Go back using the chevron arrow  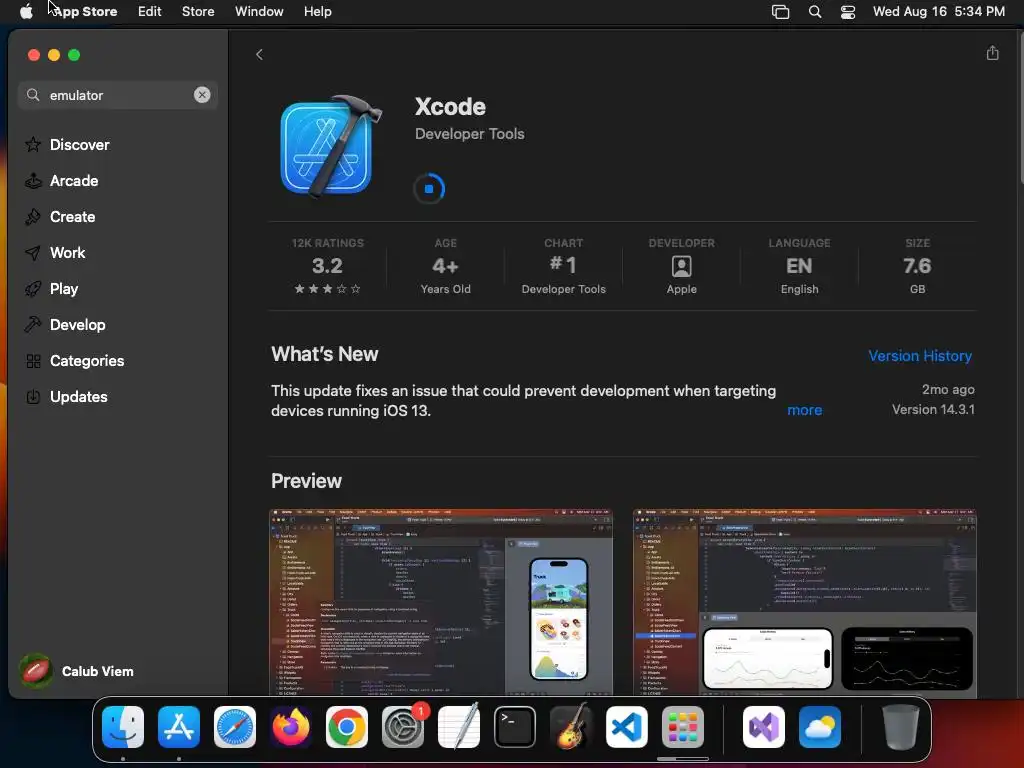coord(259,55)
